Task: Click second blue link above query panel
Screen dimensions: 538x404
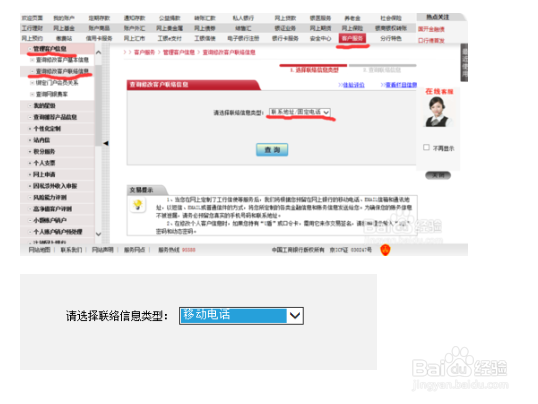Action: tap(401, 84)
